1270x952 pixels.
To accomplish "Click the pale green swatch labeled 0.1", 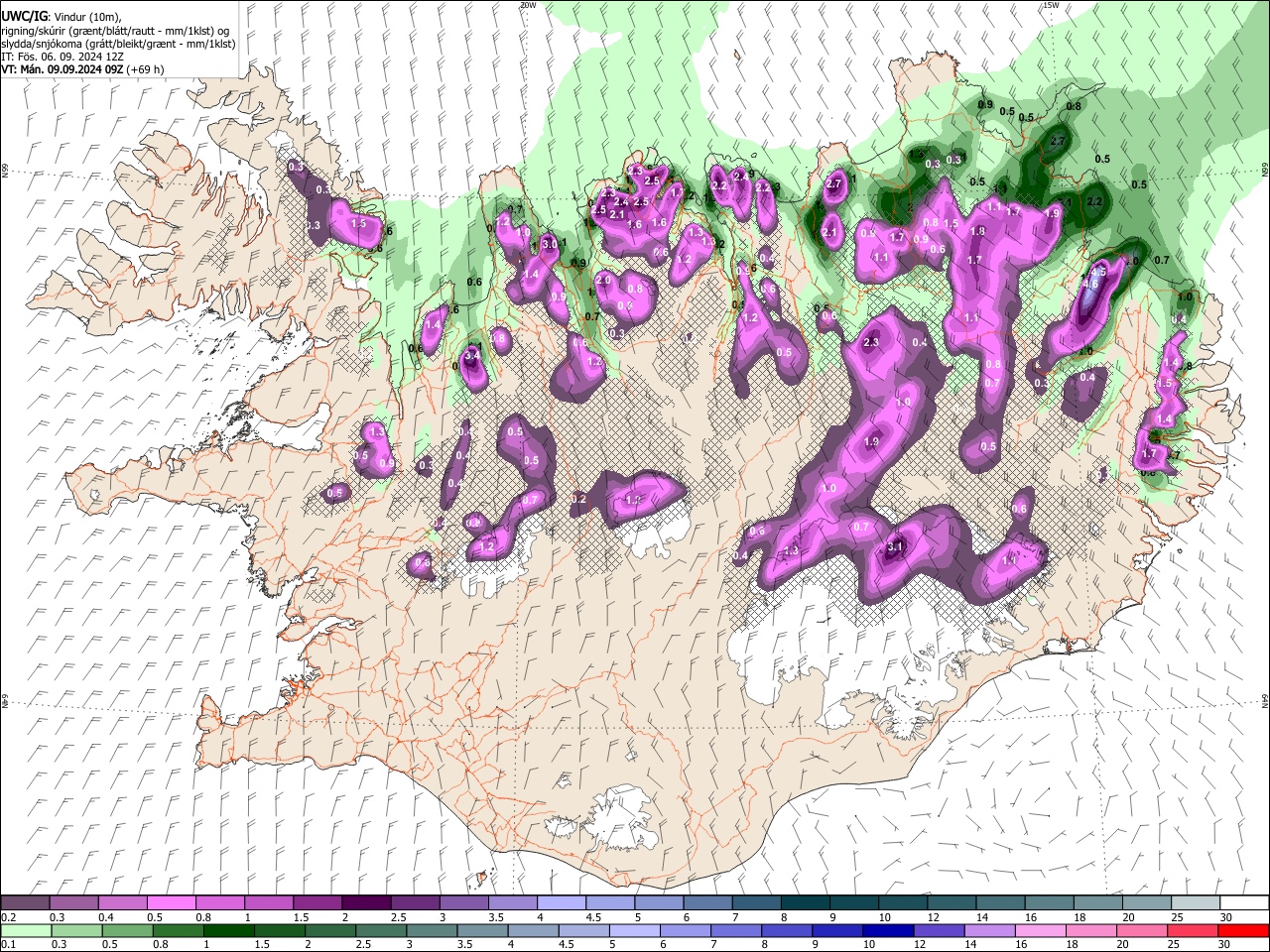I will [25, 930].
